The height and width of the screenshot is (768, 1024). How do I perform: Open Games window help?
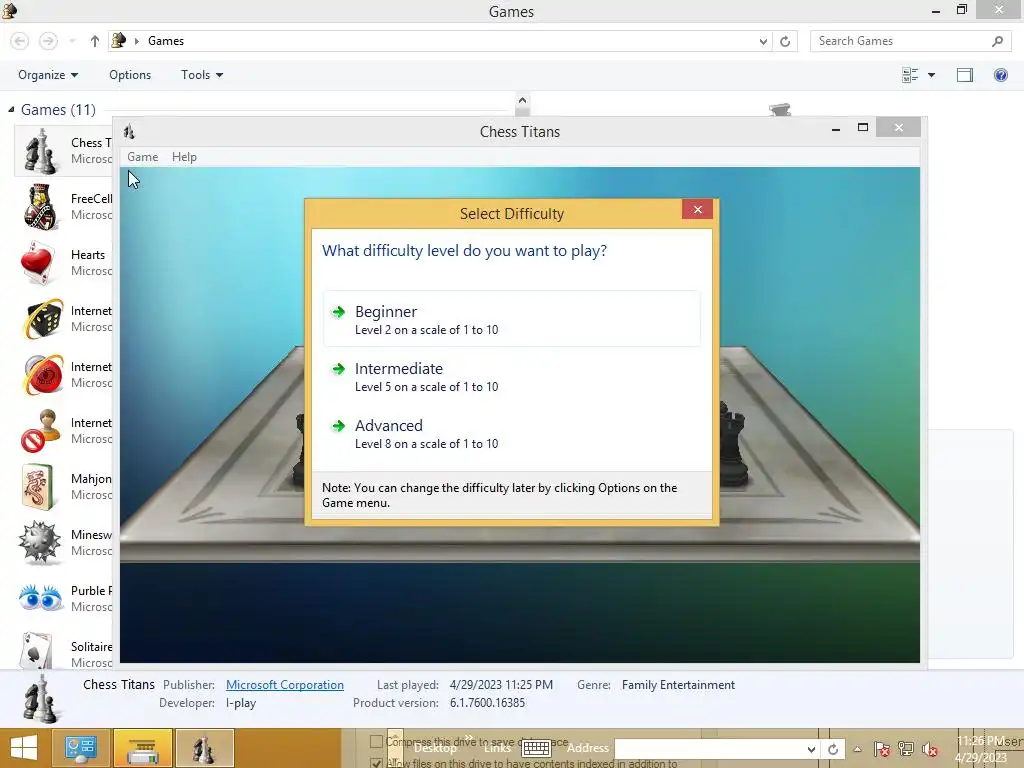tap(1000, 75)
